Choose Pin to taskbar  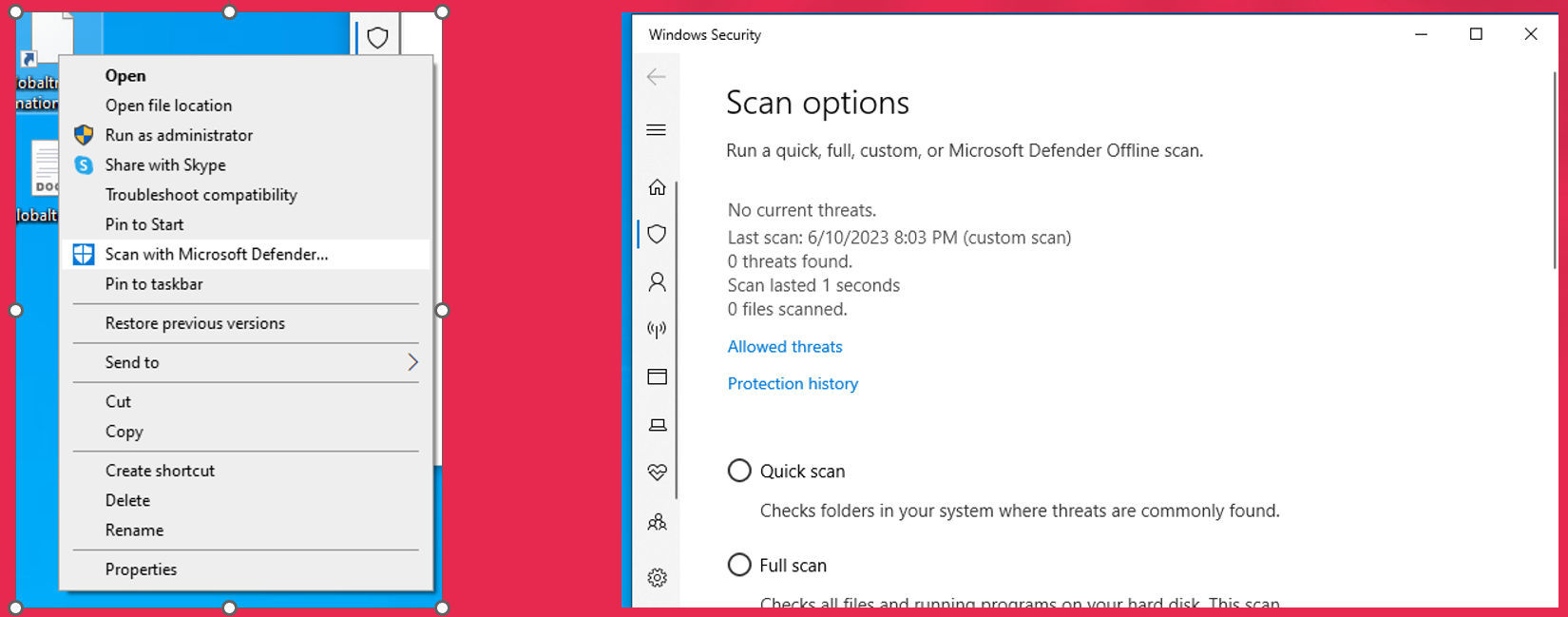pyautogui.click(x=245, y=284)
